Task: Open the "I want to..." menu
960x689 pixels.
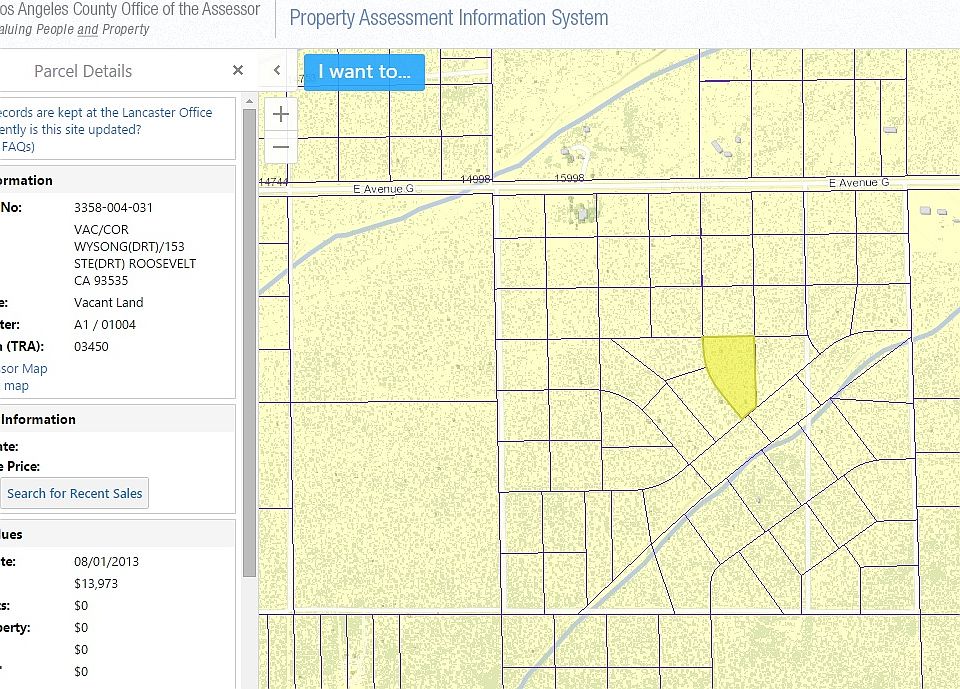Action: pyautogui.click(x=364, y=72)
